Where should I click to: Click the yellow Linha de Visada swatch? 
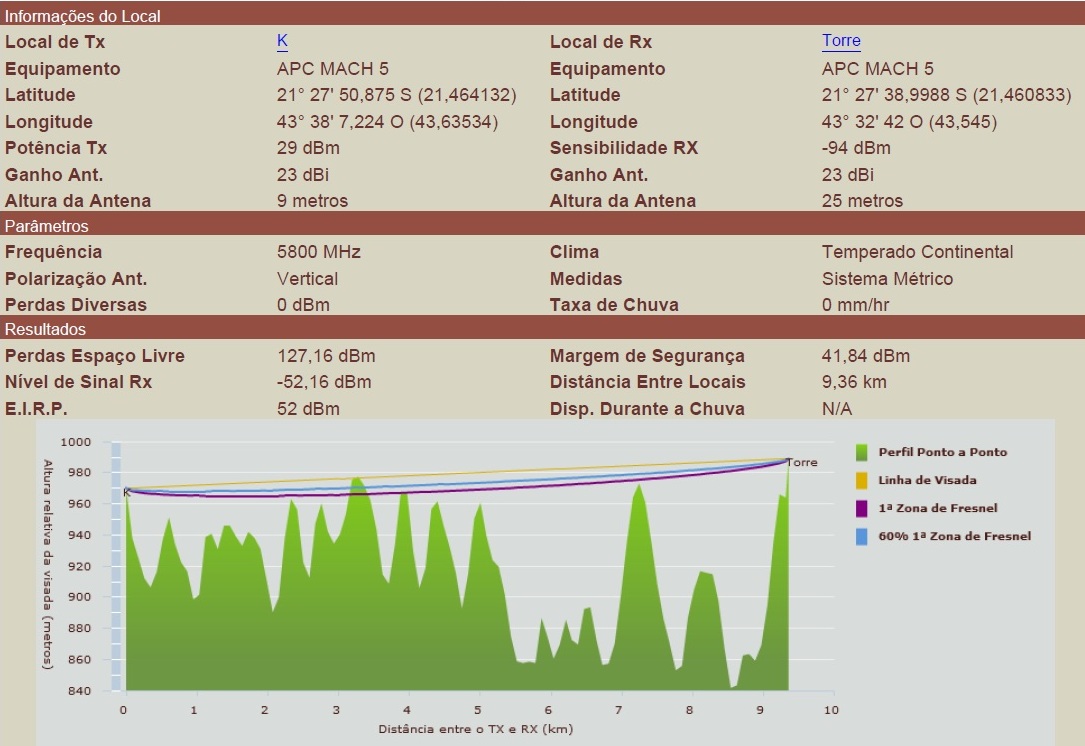coord(861,480)
